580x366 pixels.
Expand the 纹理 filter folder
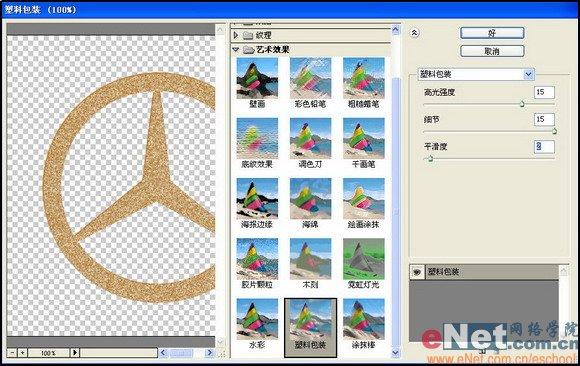coord(236,36)
